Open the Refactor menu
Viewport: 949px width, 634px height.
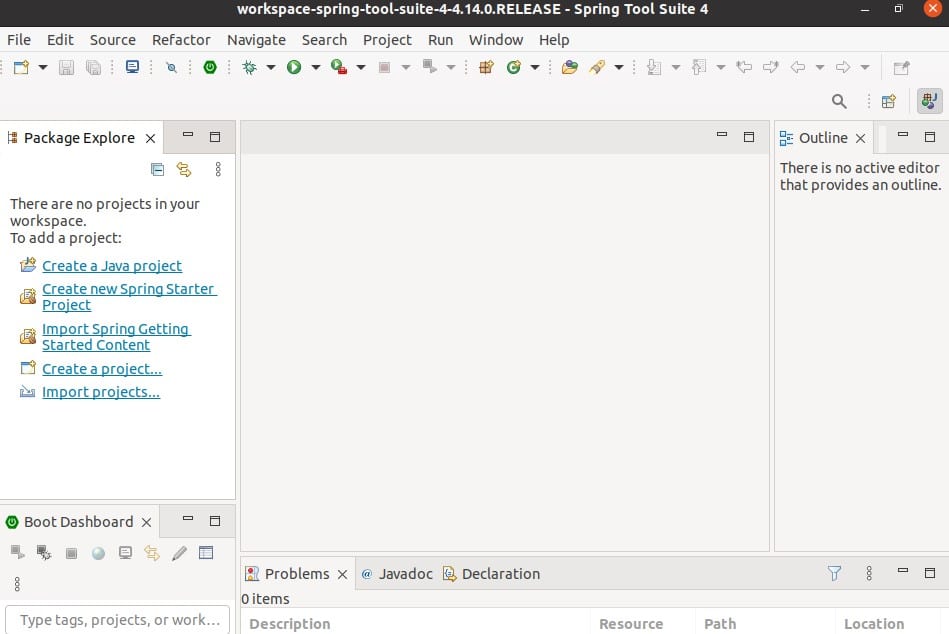(x=181, y=40)
